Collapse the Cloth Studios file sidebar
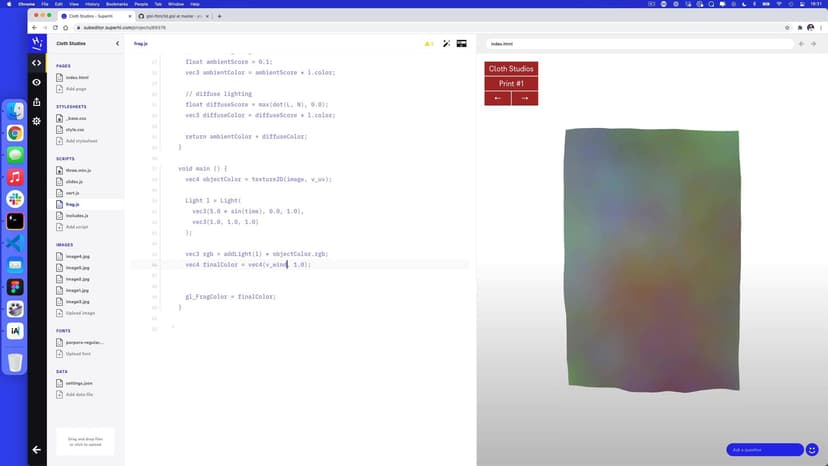Viewport: 828px width, 466px height. coord(117,44)
